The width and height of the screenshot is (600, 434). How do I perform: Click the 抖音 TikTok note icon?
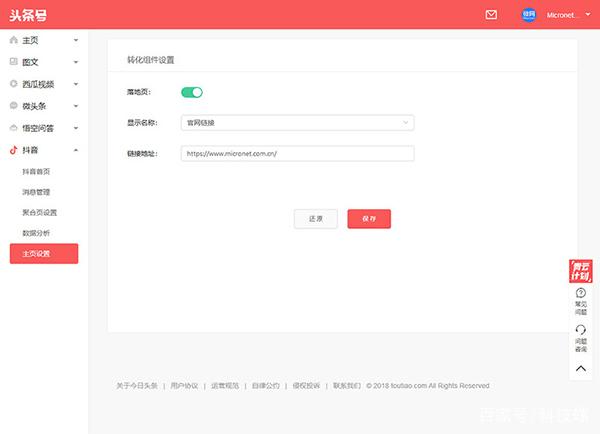click(13, 150)
